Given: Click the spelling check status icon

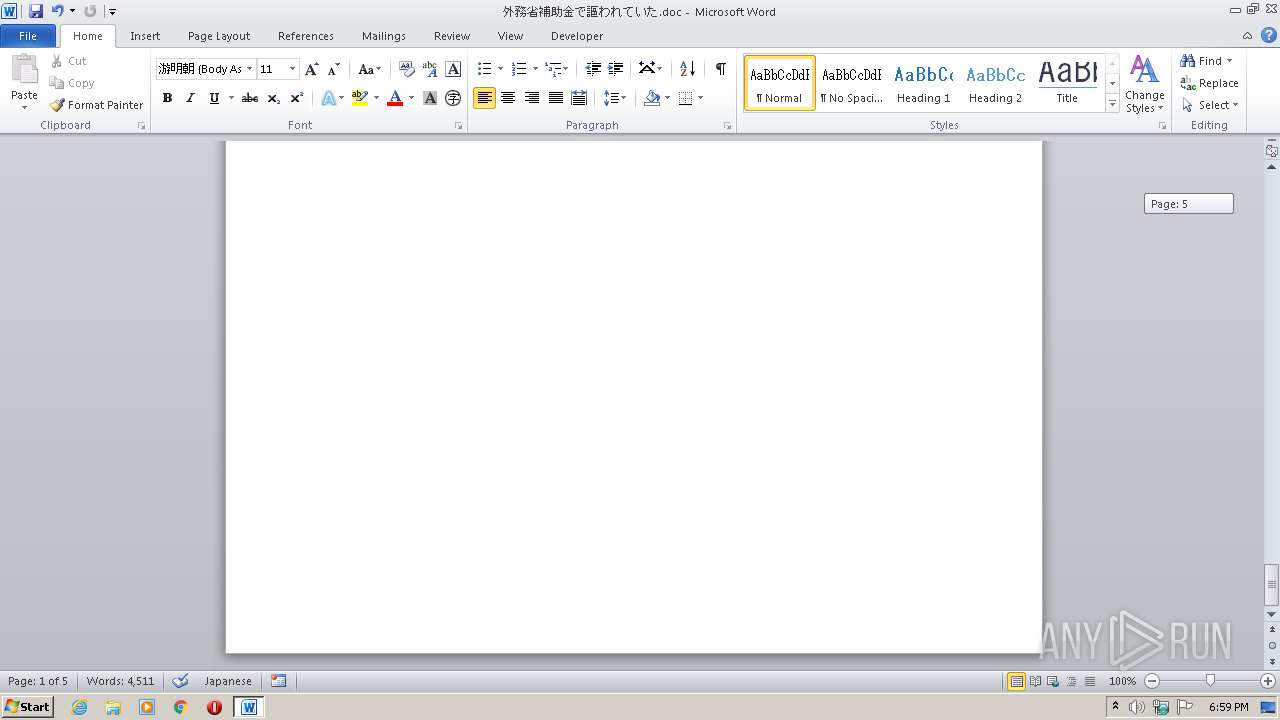Looking at the screenshot, I should pos(181,681).
